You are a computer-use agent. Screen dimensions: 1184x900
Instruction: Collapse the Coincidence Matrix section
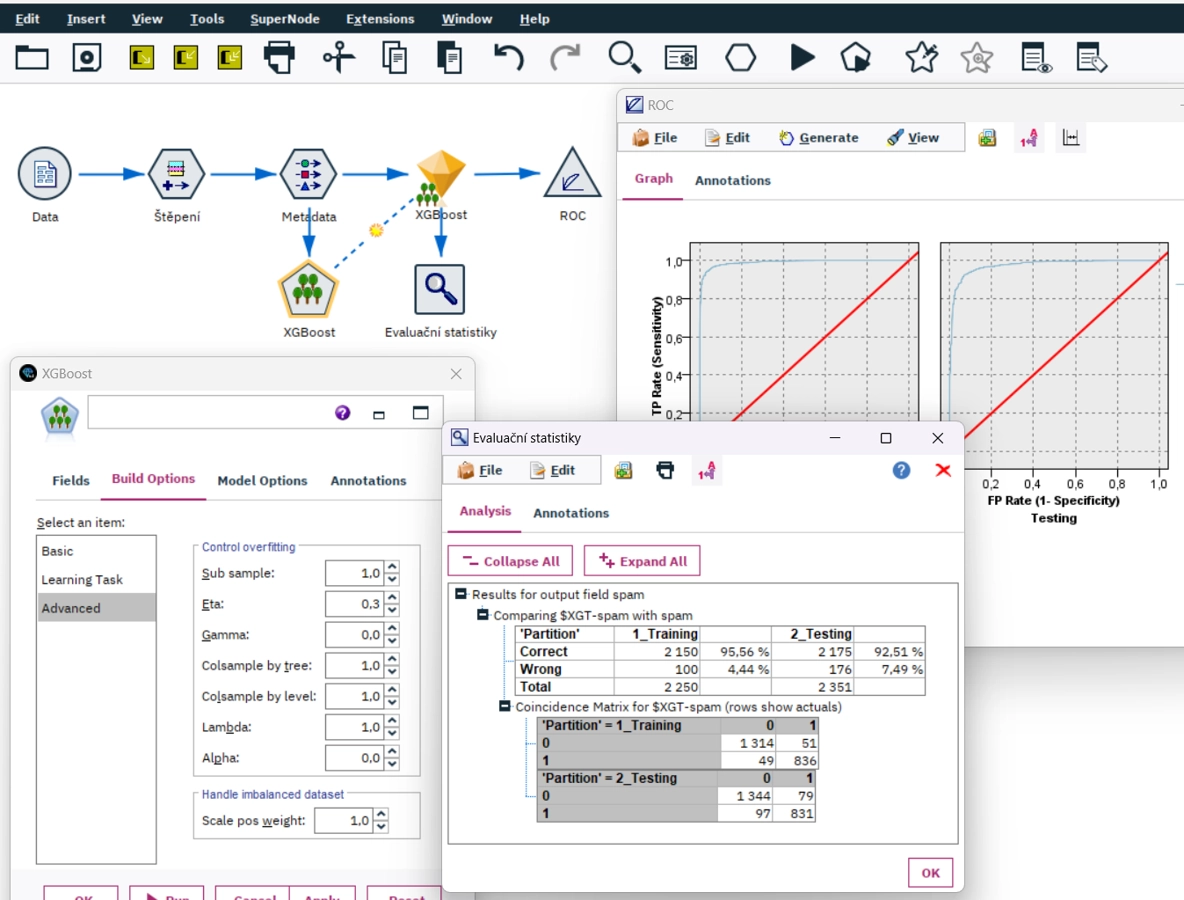point(504,707)
